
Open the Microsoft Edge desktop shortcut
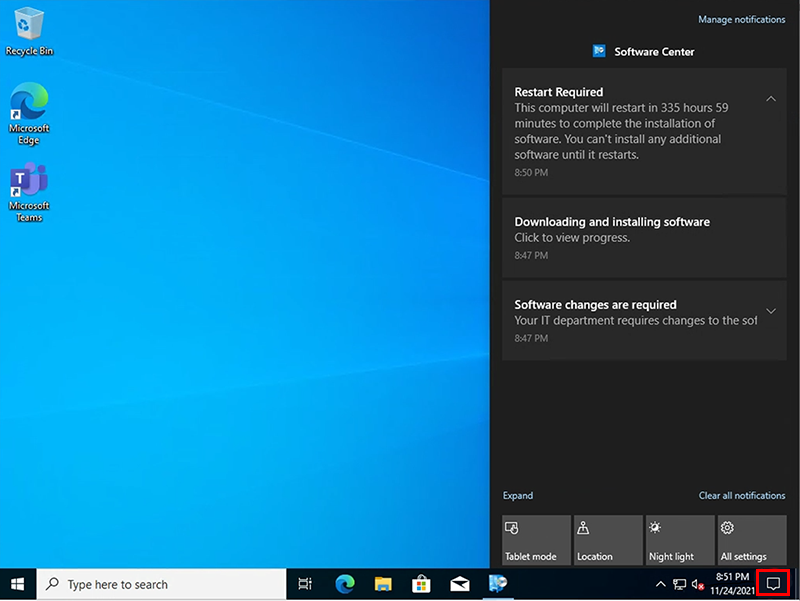[x=29, y=112]
